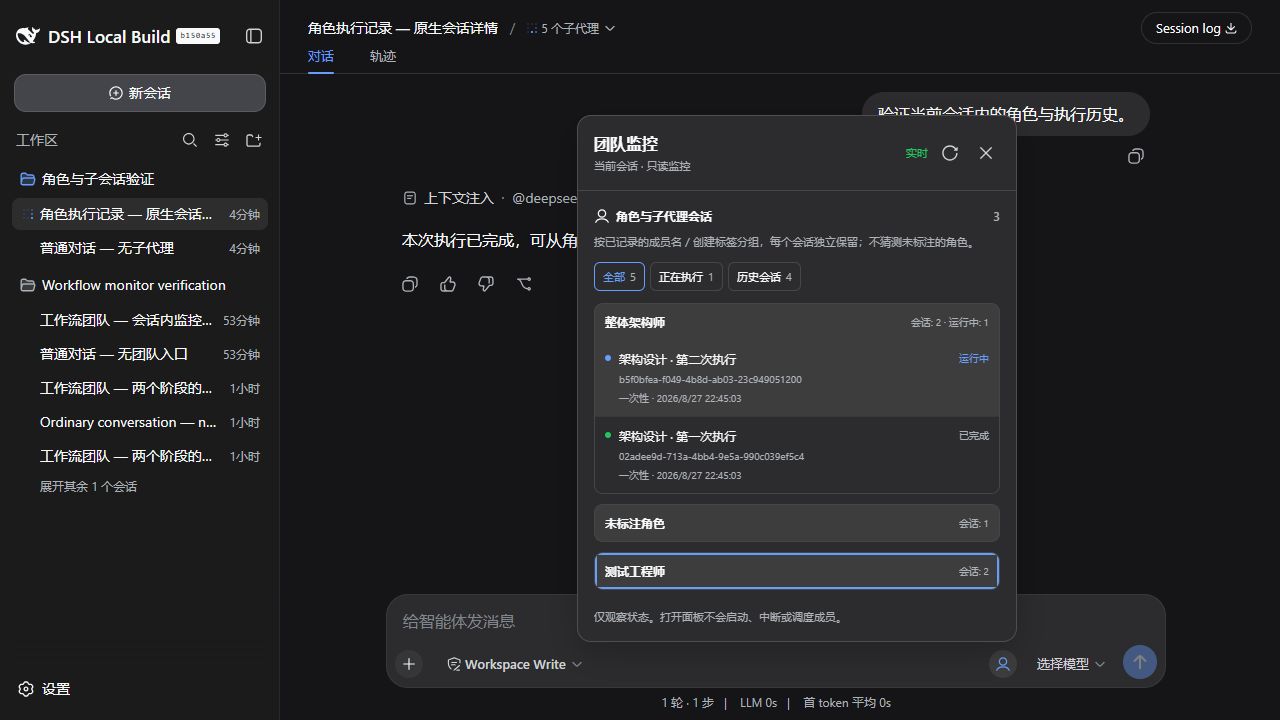Like the reply with thumbs up
Image resolution: width=1280 pixels, height=720 pixels.
pos(448,285)
